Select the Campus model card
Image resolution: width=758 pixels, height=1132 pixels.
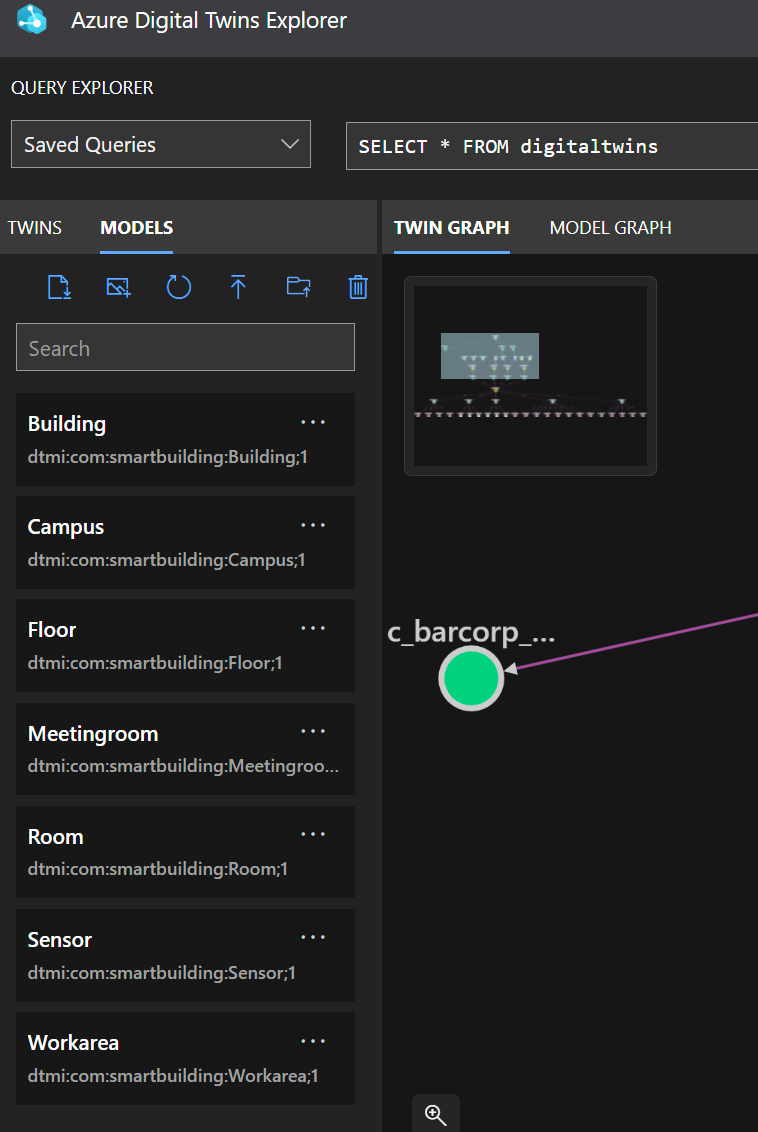tap(186, 542)
